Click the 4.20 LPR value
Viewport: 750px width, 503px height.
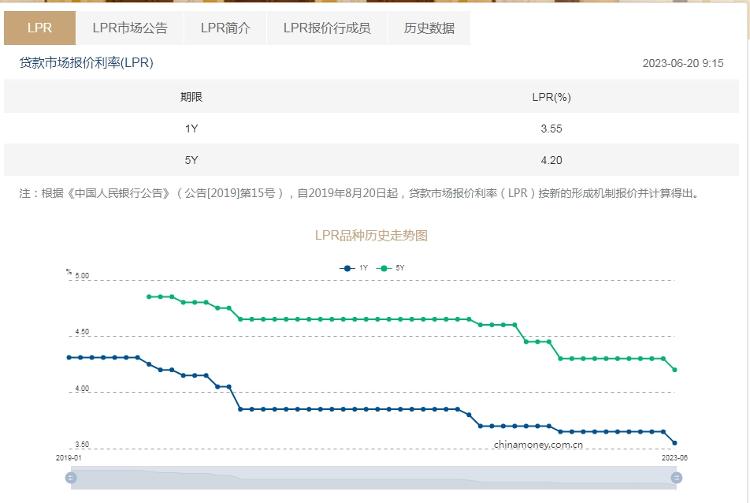tap(551, 160)
